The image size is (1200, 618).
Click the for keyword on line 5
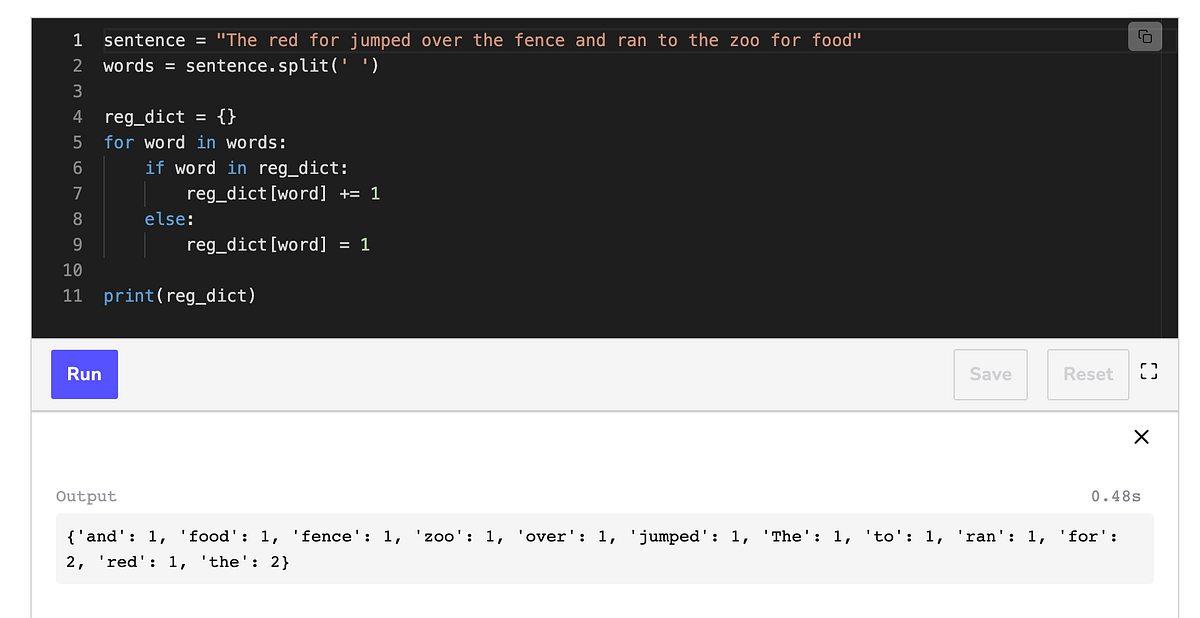pyautogui.click(x=118, y=142)
